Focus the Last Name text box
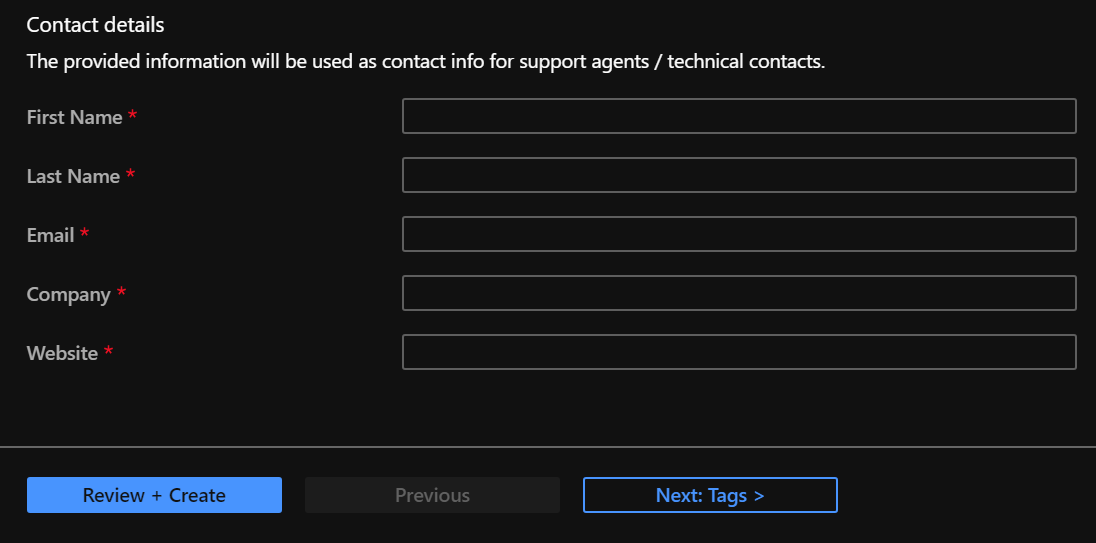This screenshot has width=1096, height=543. click(x=739, y=175)
